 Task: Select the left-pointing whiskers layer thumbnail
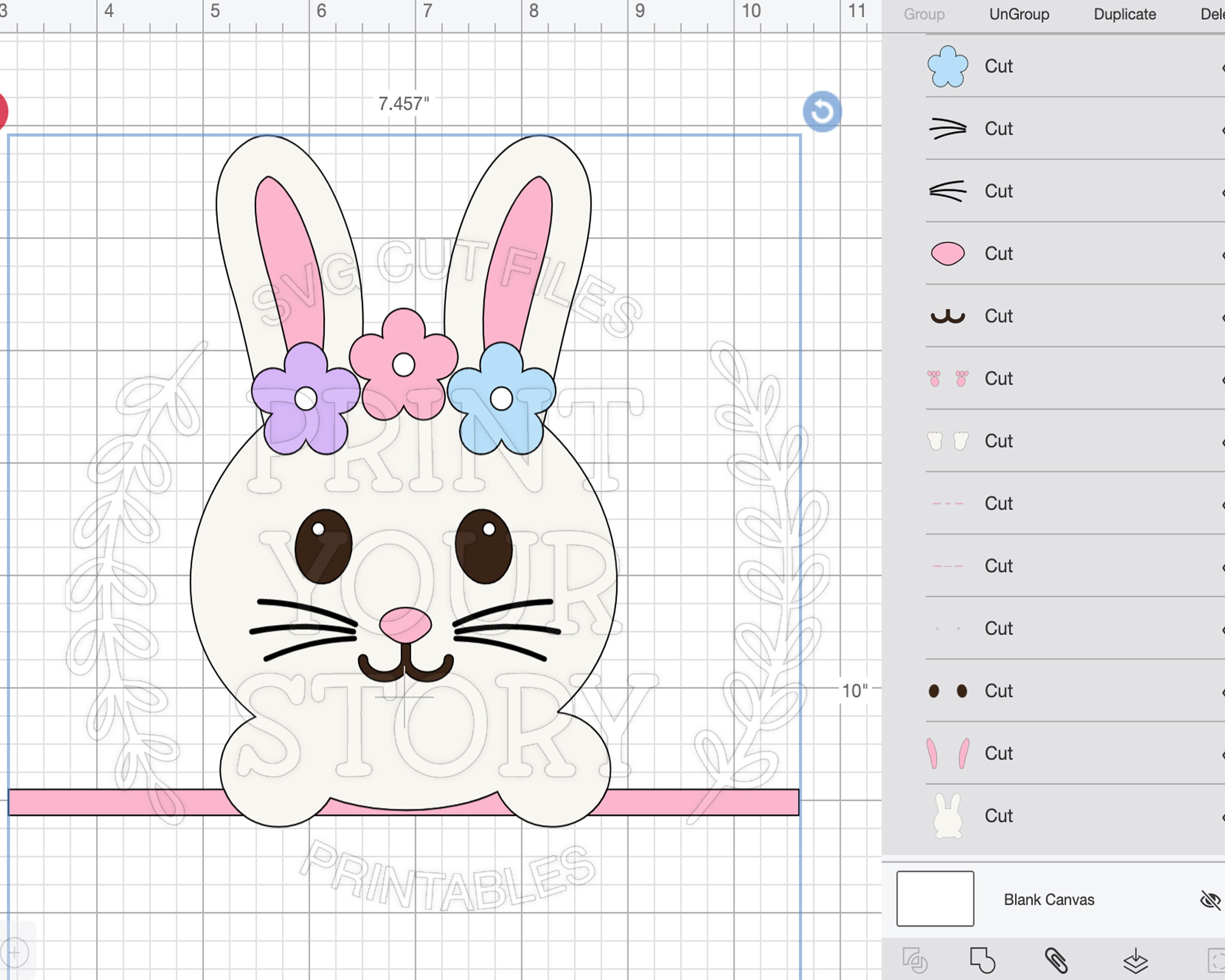click(x=948, y=191)
